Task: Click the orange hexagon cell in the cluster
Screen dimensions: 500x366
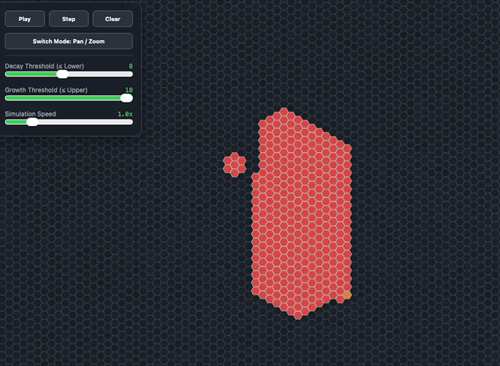Action: pos(347,295)
